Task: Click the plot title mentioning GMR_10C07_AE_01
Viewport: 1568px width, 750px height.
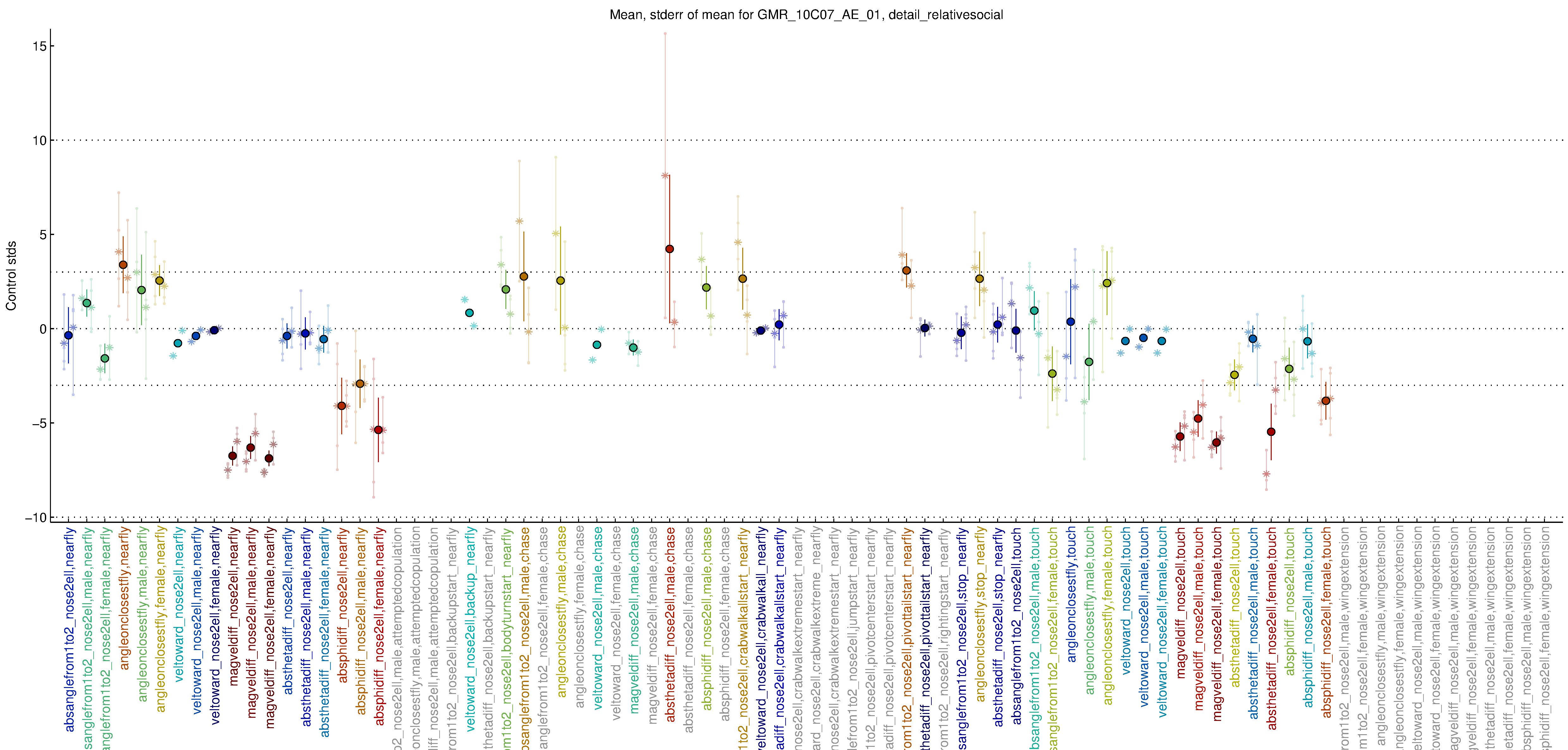Action: 806,15
